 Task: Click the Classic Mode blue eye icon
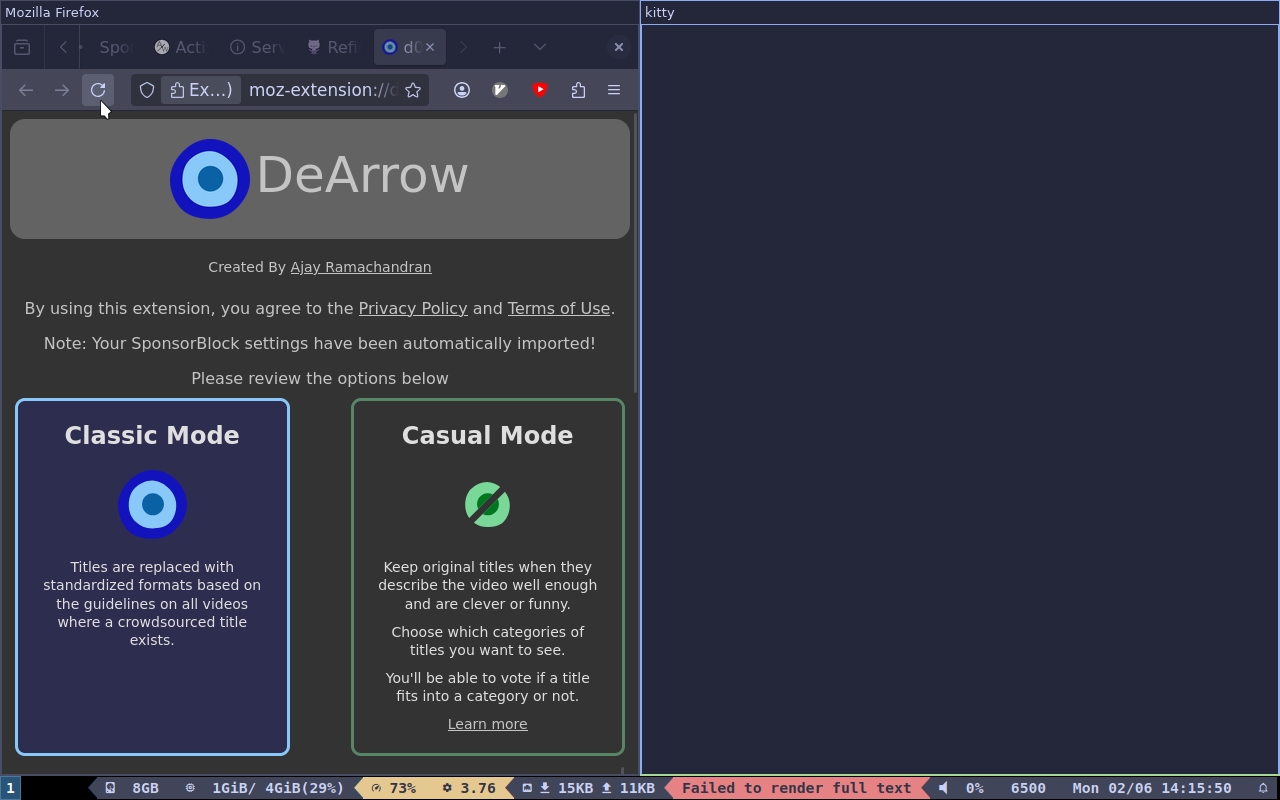pos(152,505)
